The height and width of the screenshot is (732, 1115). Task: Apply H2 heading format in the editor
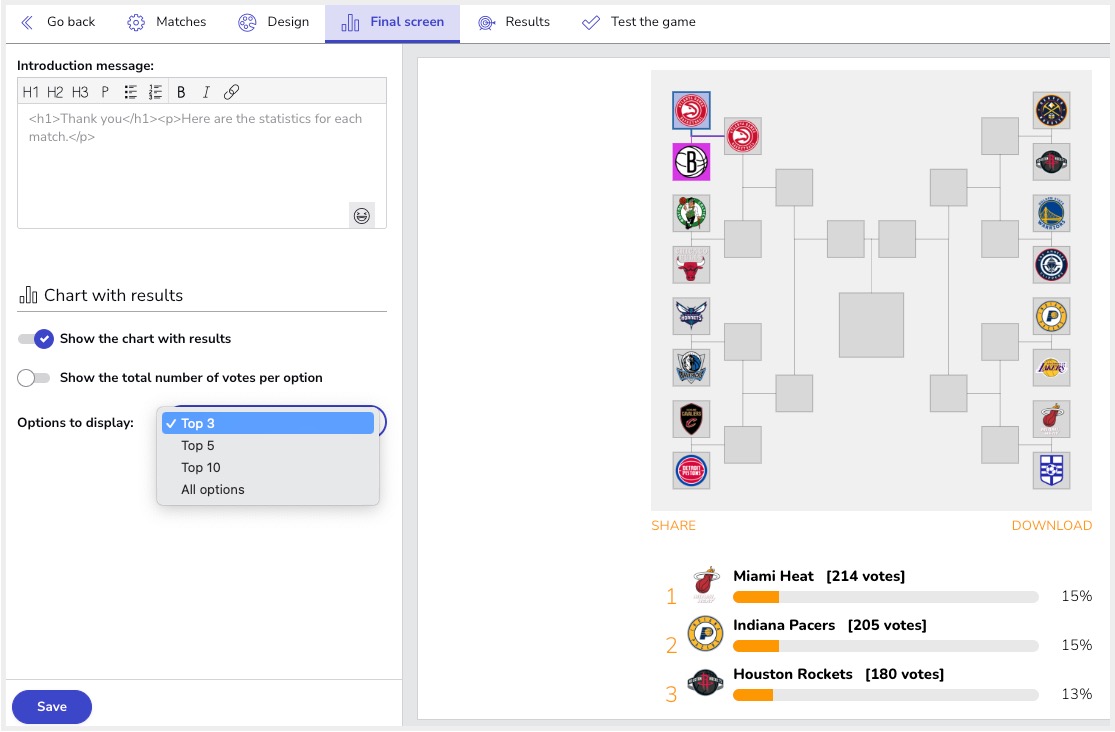coord(55,92)
